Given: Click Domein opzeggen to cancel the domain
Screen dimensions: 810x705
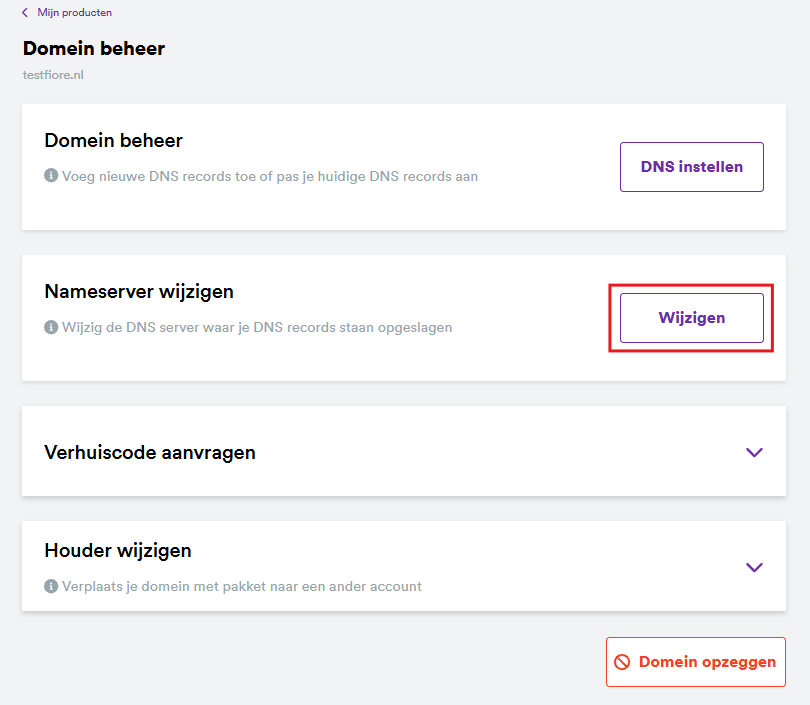Looking at the screenshot, I should (x=695, y=661).
